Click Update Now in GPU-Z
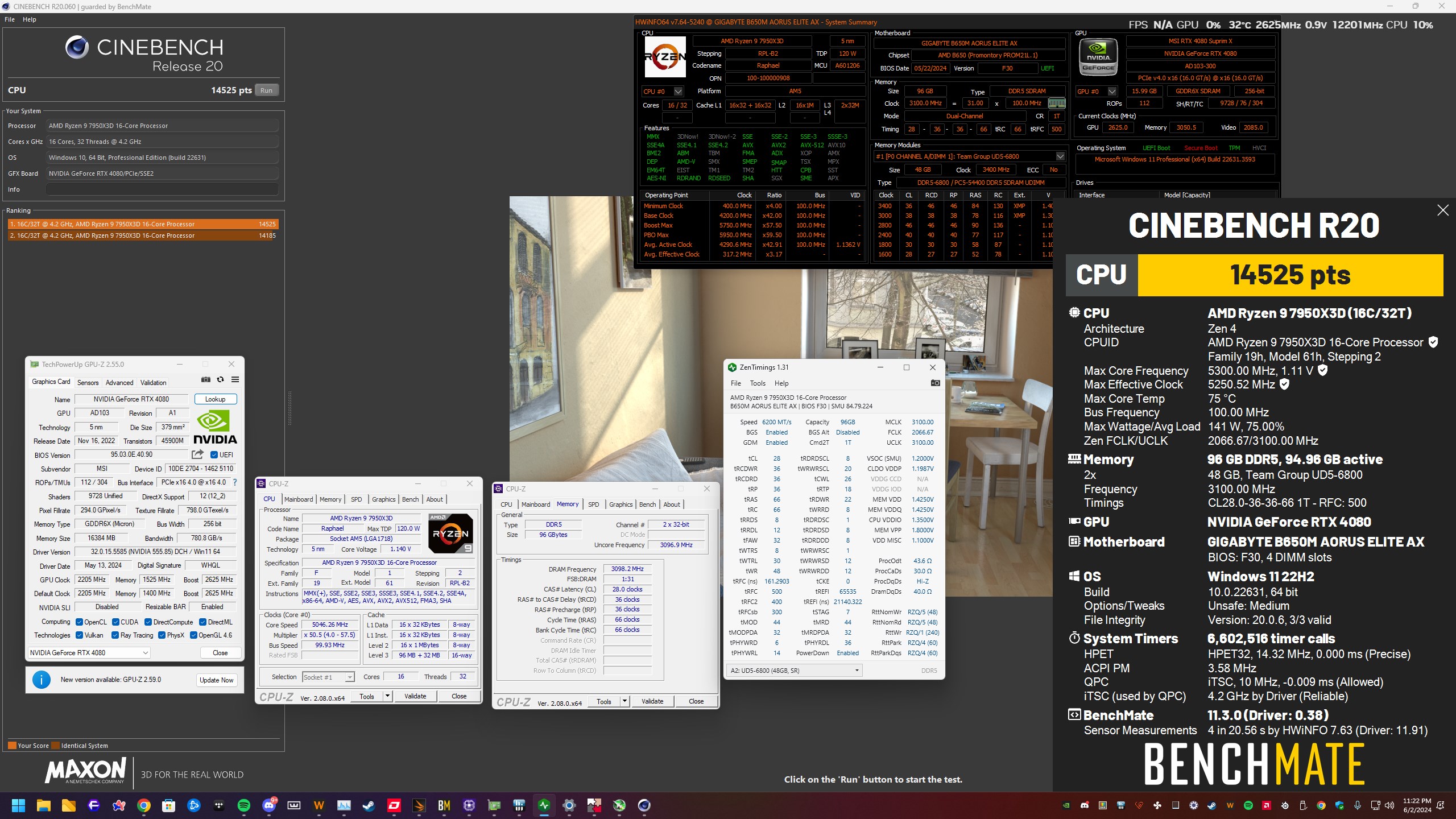 point(216,680)
